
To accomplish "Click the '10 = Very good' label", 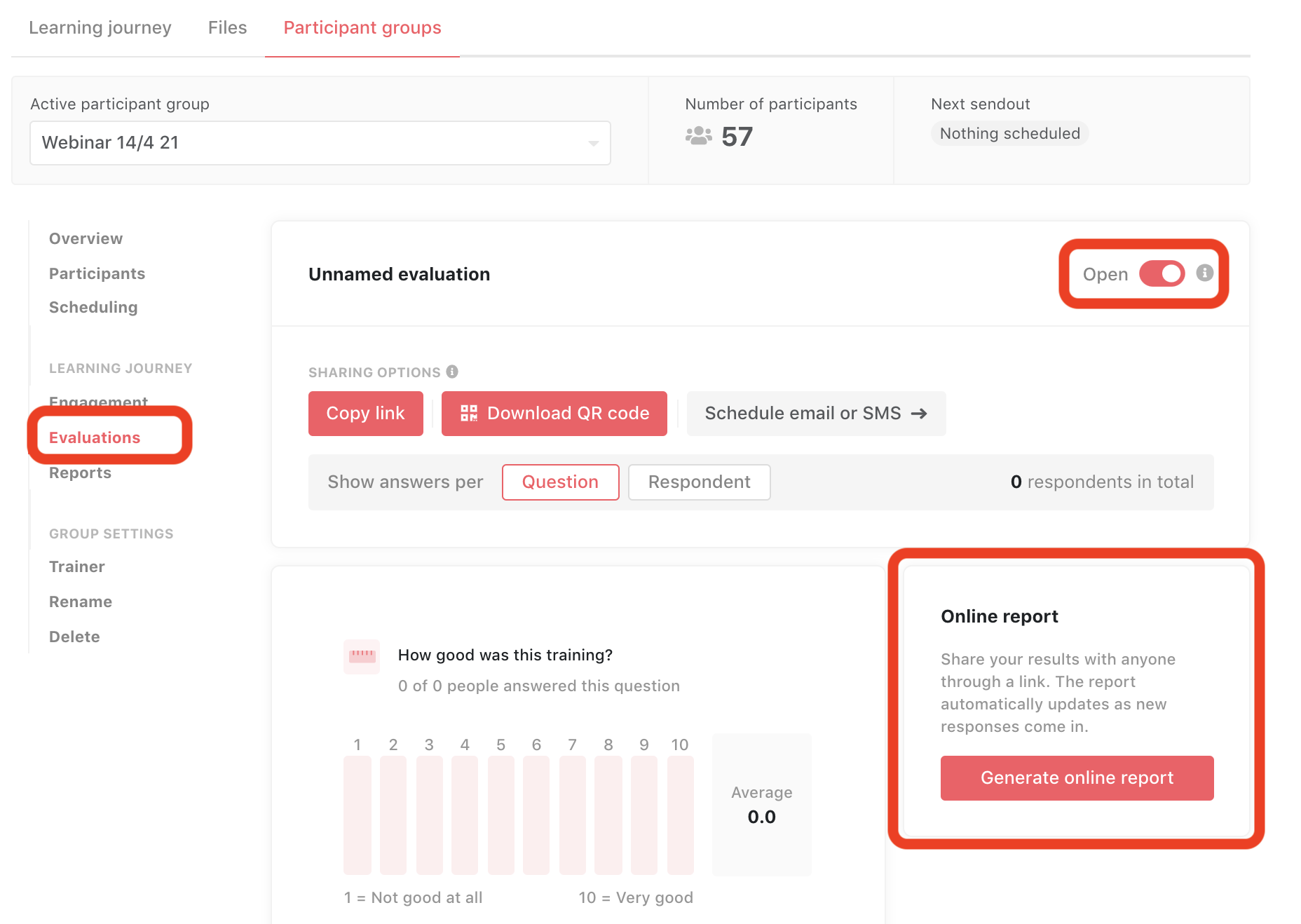I will click(x=636, y=898).
